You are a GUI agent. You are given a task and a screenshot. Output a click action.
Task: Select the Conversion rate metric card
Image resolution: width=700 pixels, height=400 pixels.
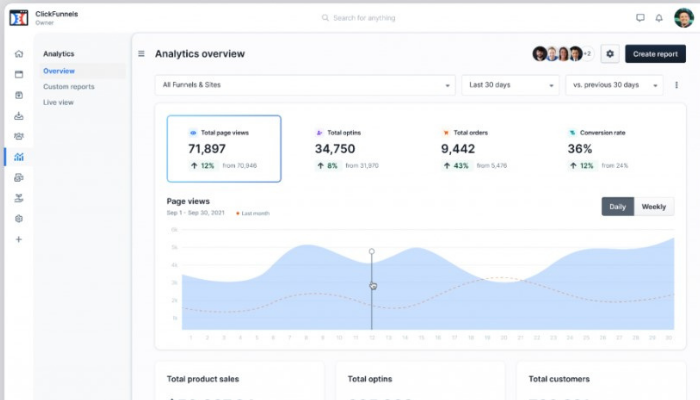coord(603,149)
